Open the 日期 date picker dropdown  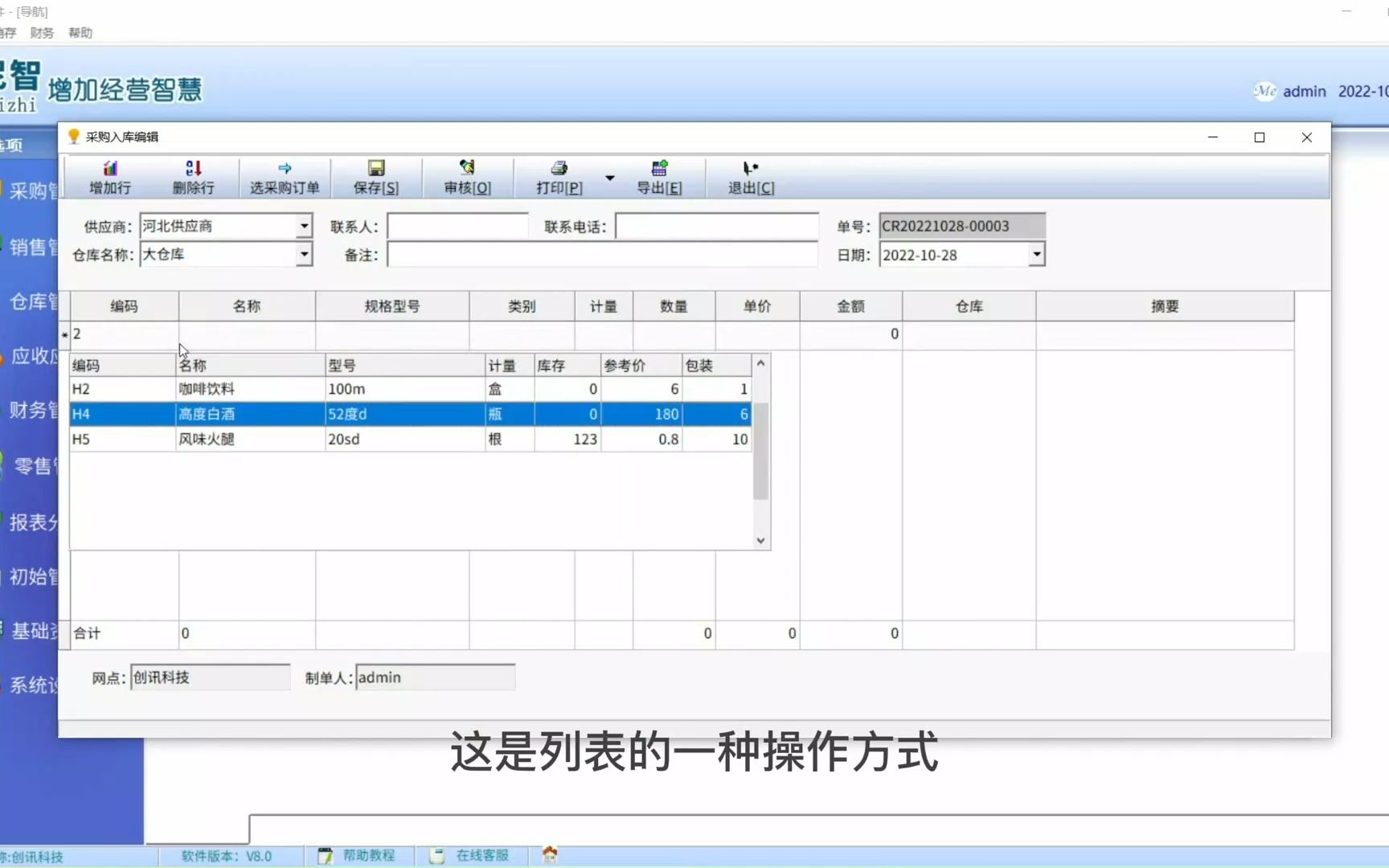1037,255
